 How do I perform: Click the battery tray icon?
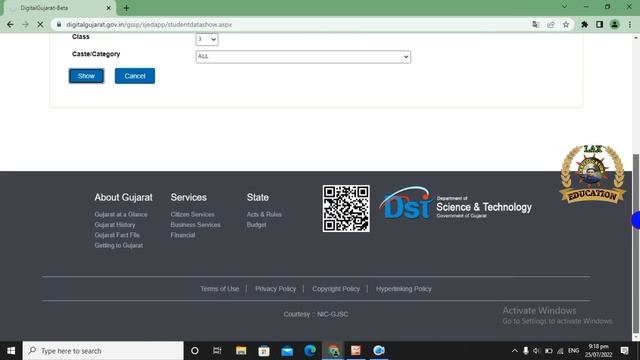pyautogui.click(x=549, y=351)
